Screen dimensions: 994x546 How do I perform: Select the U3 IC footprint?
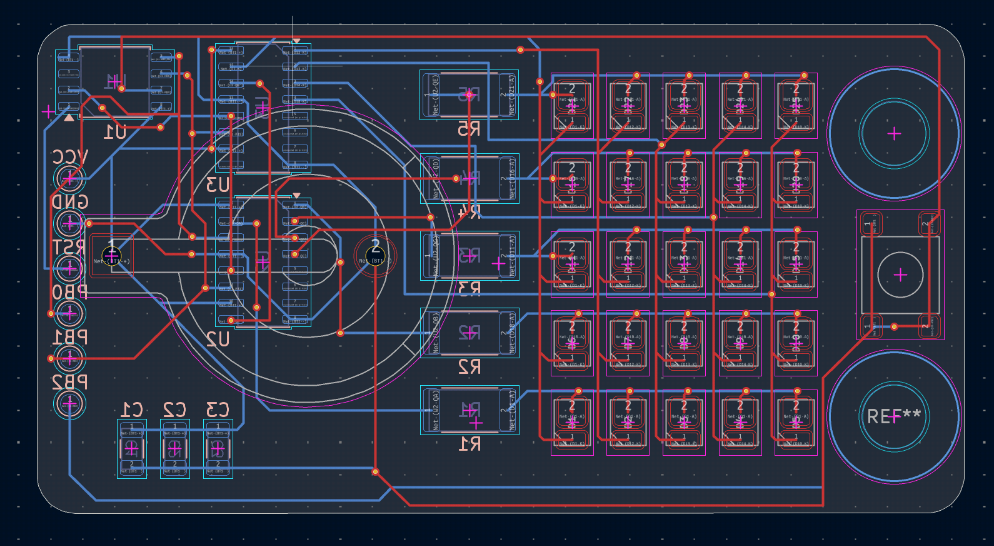(263, 108)
